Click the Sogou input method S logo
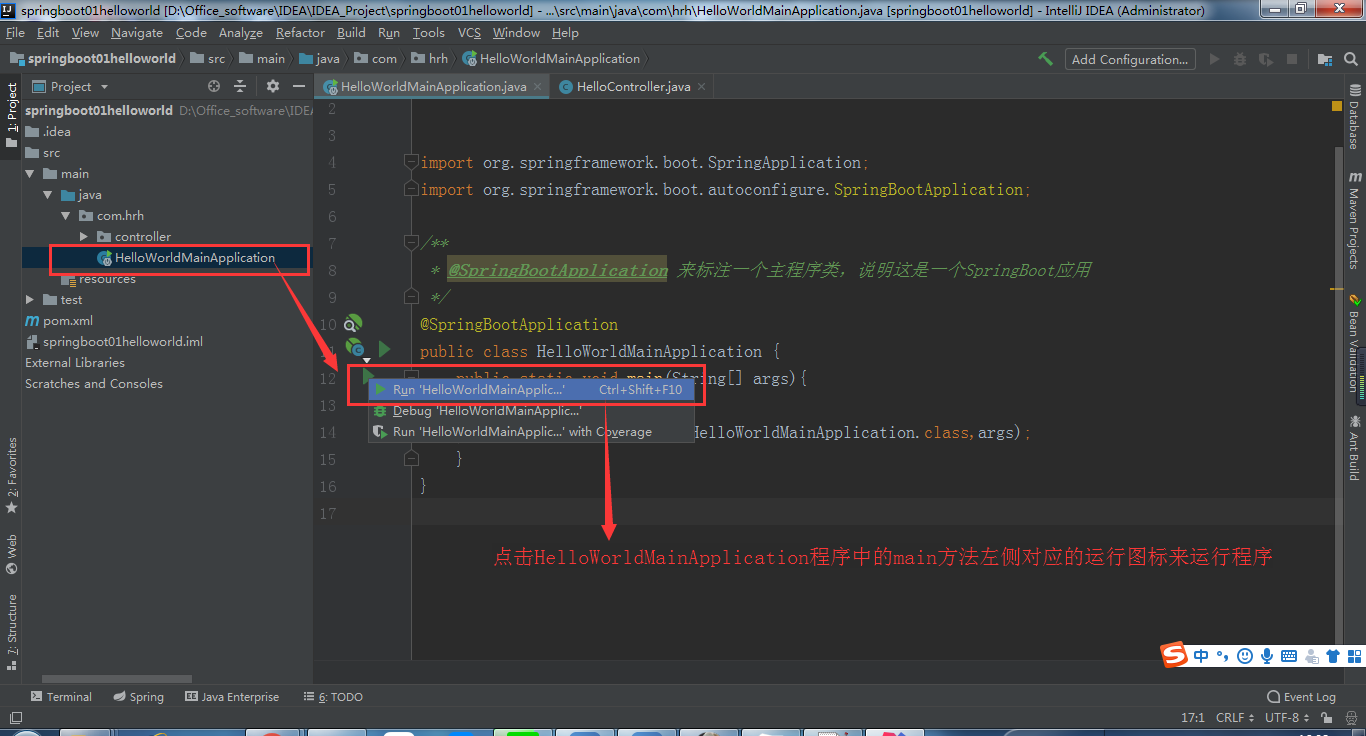Viewport: 1366px width, 736px height. coord(1174,656)
